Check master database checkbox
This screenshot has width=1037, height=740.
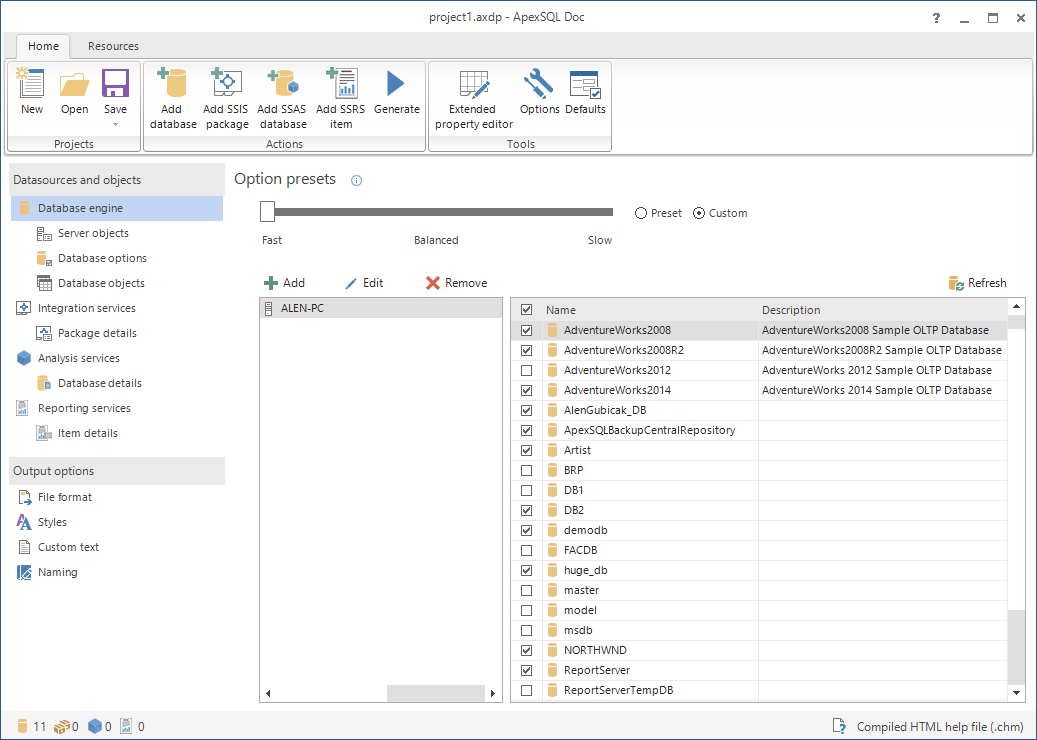click(526, 590)
